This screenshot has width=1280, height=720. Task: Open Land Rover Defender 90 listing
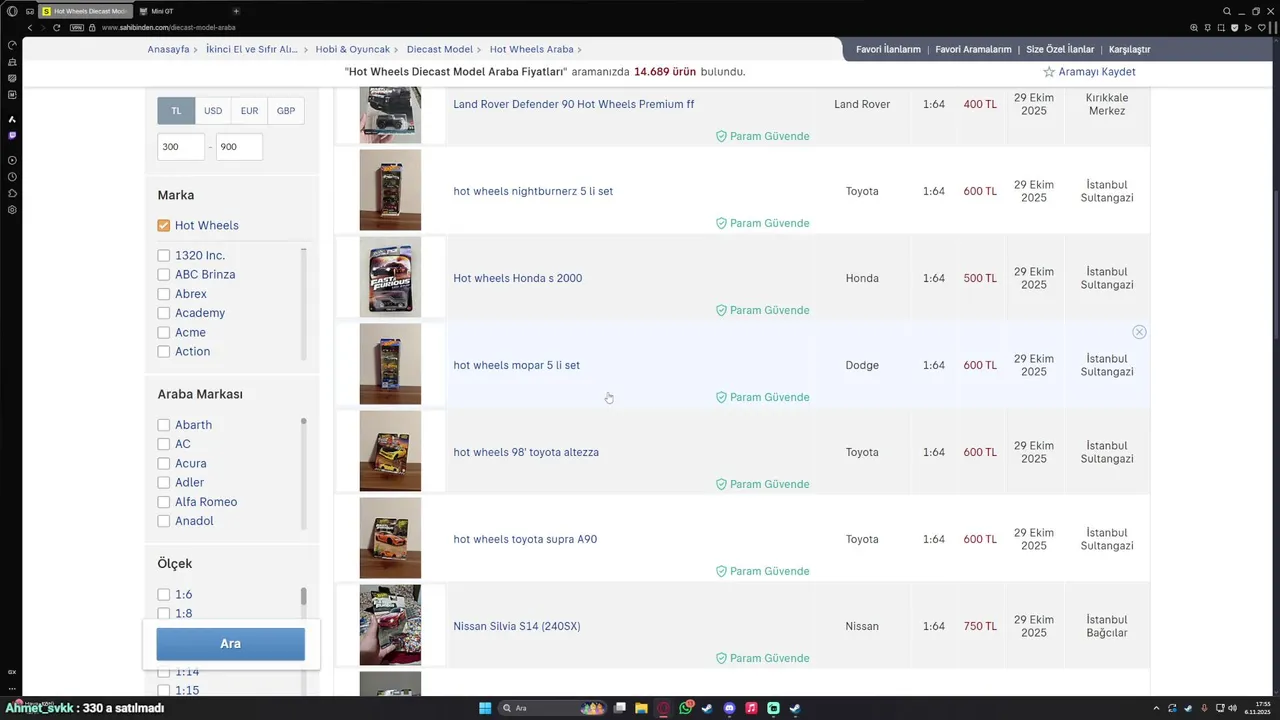click(574, 104)
